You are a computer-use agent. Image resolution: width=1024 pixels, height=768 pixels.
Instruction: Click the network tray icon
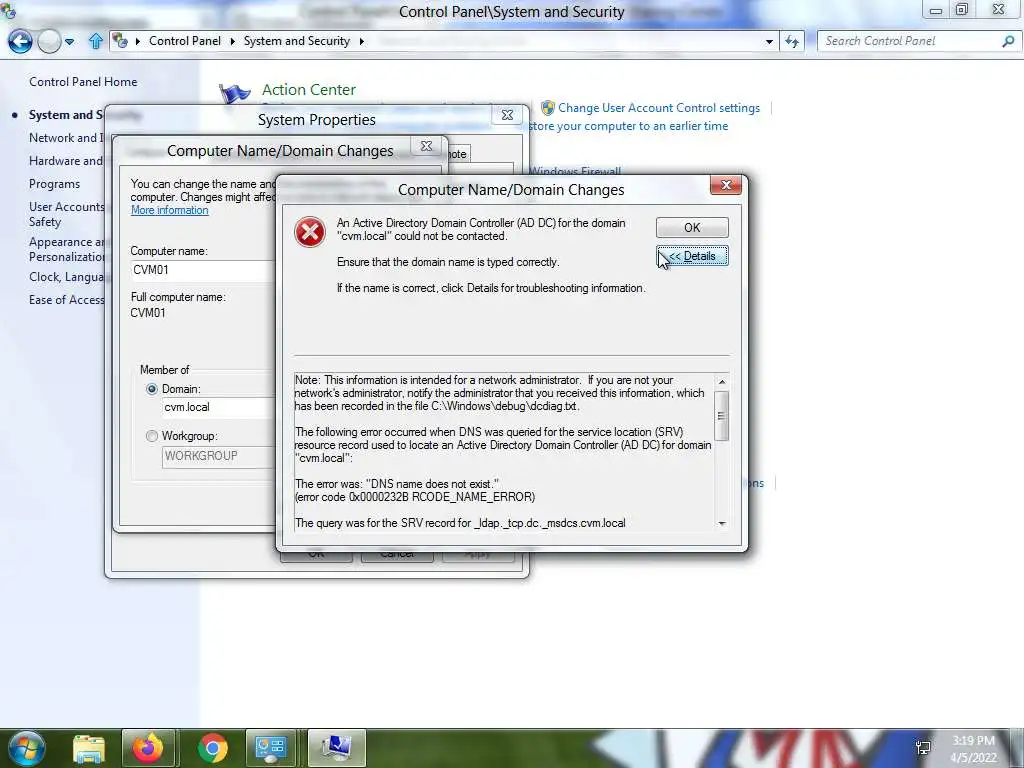pyautogui.click(x=923, y=748)
